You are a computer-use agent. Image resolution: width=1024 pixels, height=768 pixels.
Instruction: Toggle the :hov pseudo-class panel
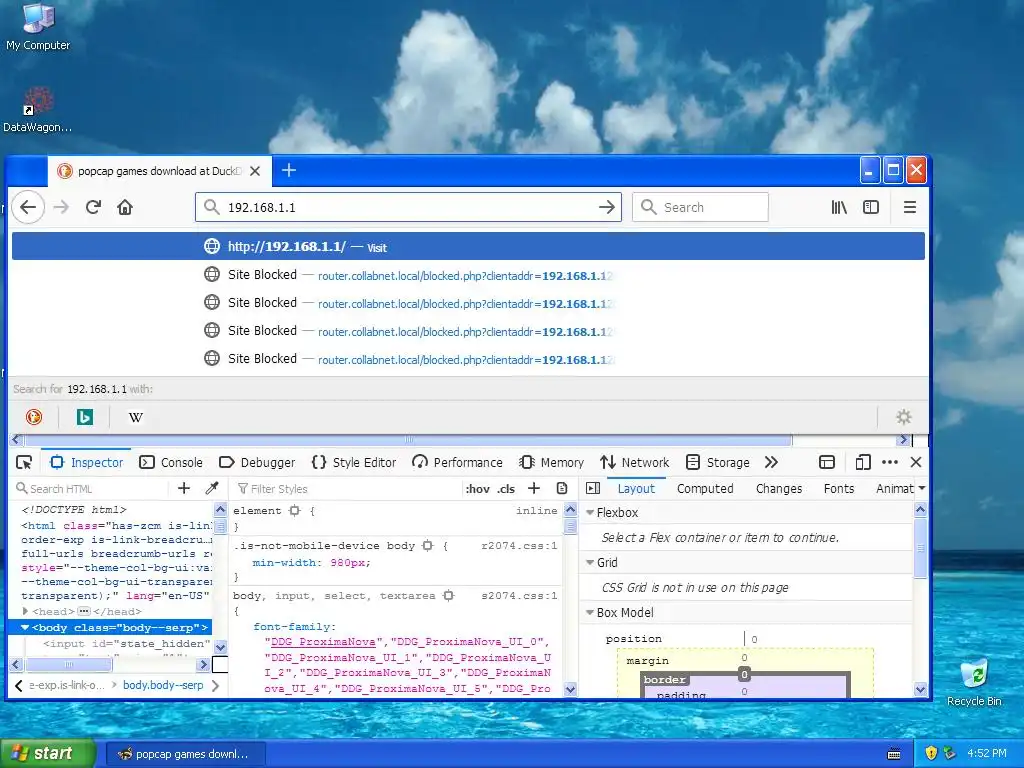(477, 488)
